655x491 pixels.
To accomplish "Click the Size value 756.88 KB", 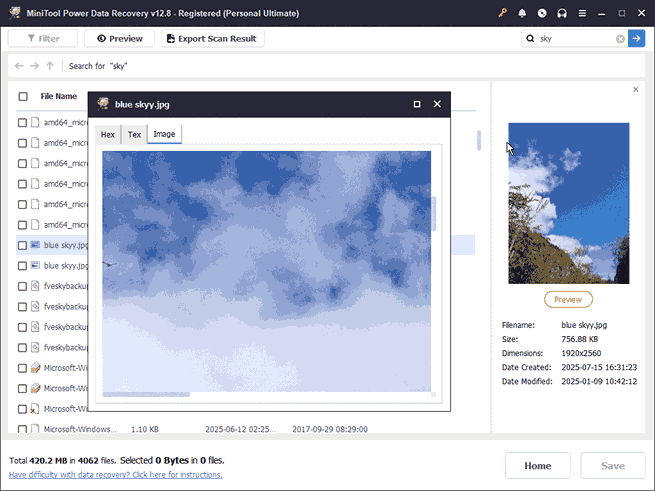I will 580,339.
